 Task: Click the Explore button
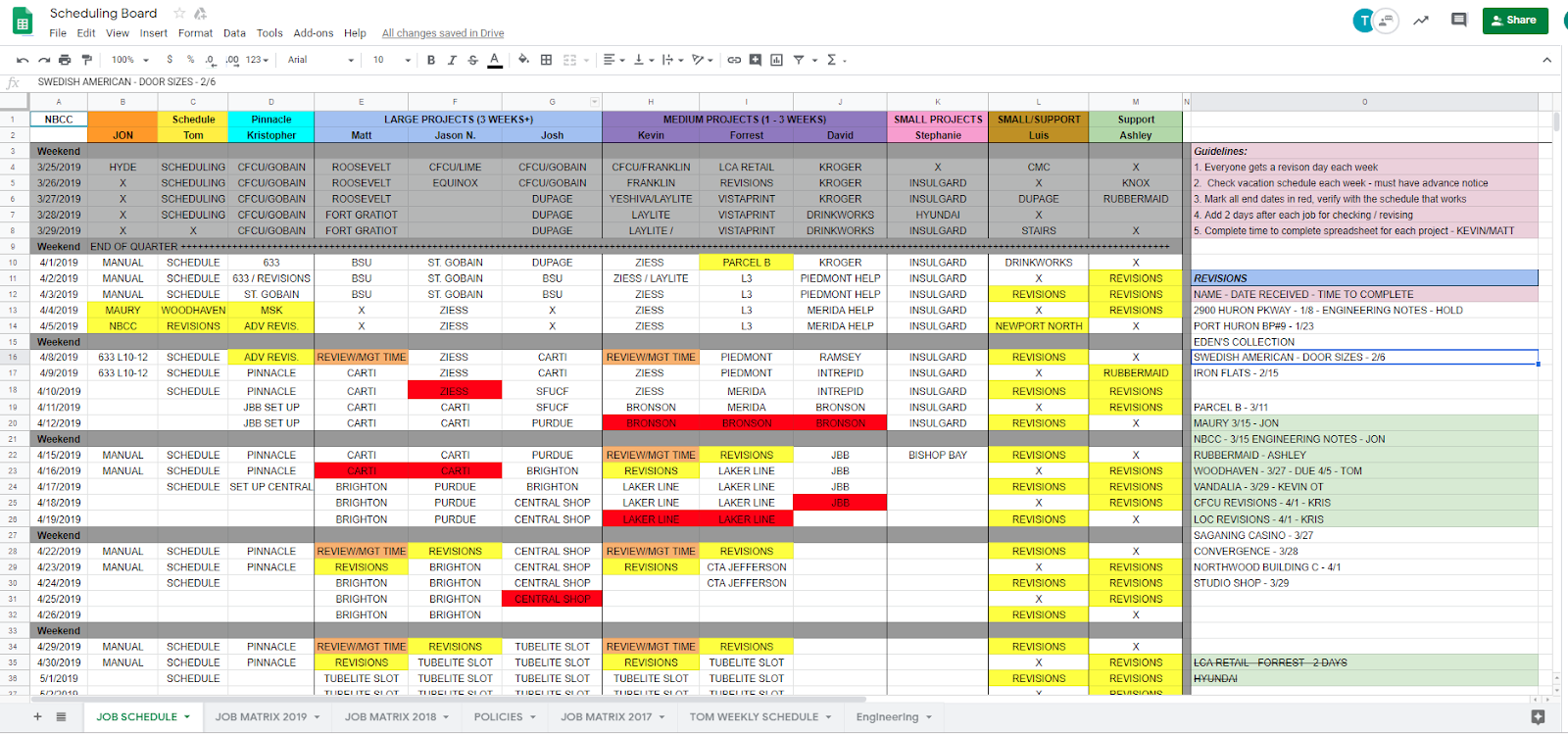tap(1538, 717)
